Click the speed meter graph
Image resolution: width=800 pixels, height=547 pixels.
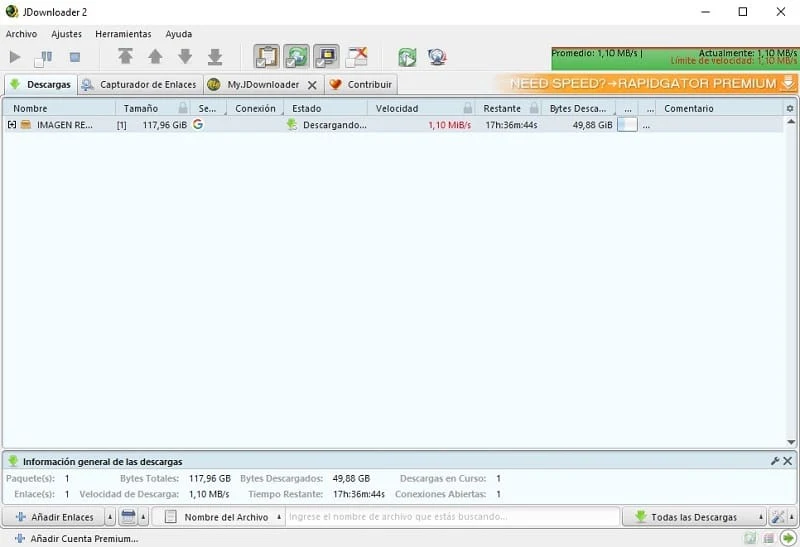click(x=674, y=59)
